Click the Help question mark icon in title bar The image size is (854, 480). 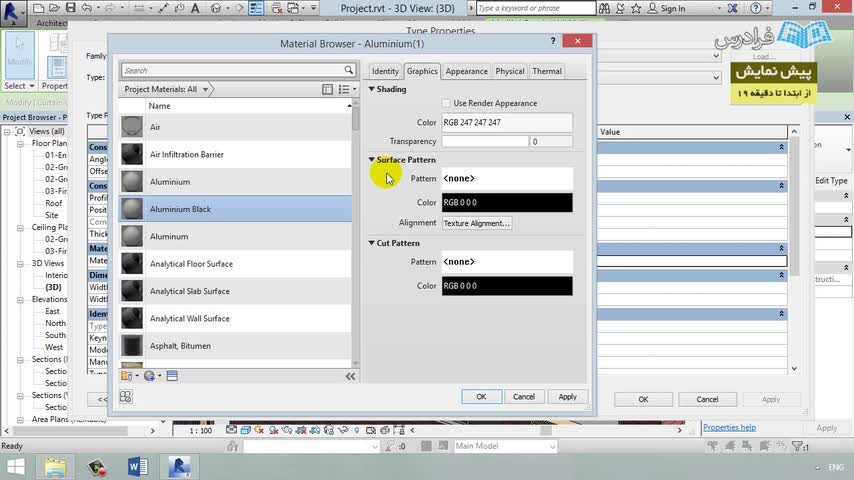tap(755, 8)
